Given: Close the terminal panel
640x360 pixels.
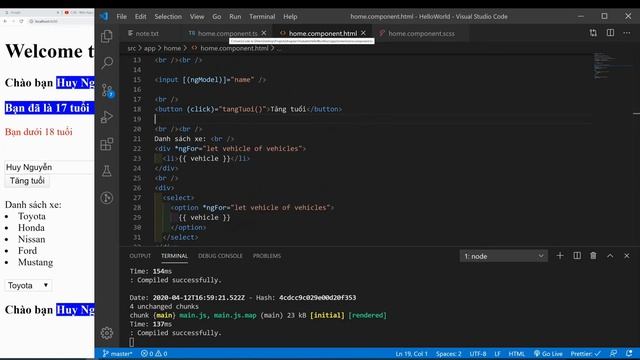Looking at the screenshot, I should click(627, 256).
